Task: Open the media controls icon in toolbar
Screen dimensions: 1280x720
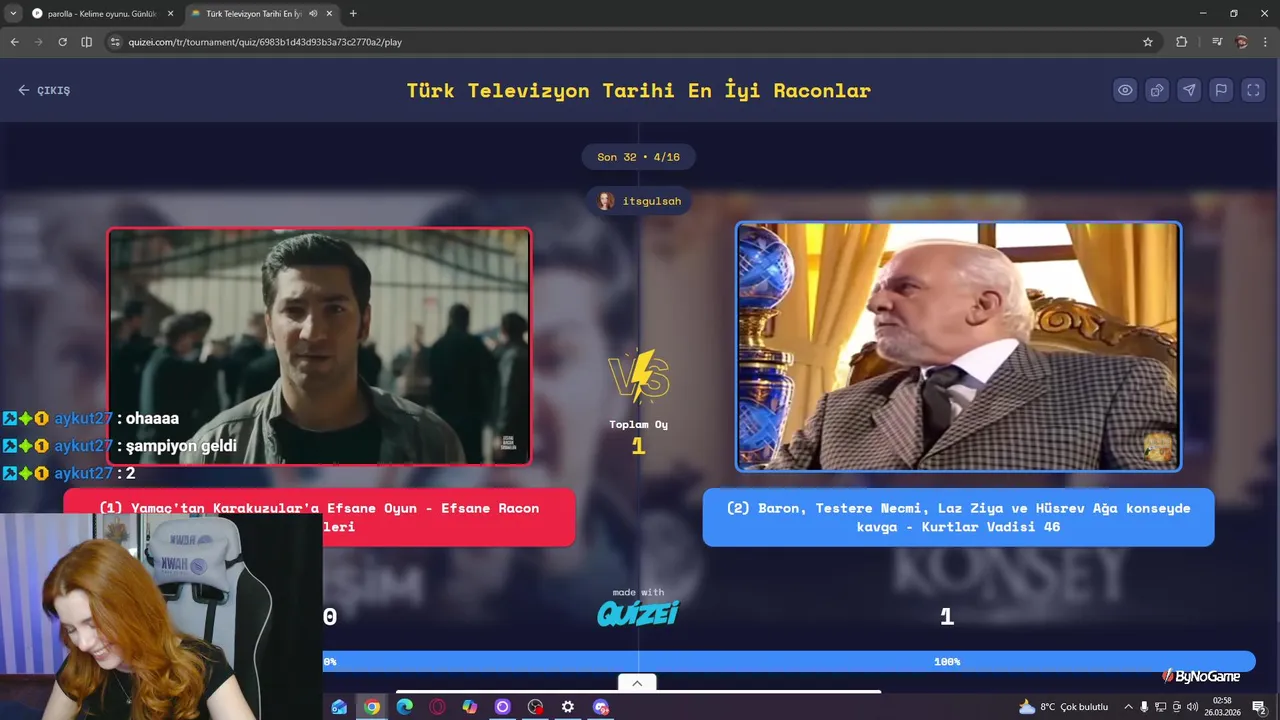Action: point(1217,42)
